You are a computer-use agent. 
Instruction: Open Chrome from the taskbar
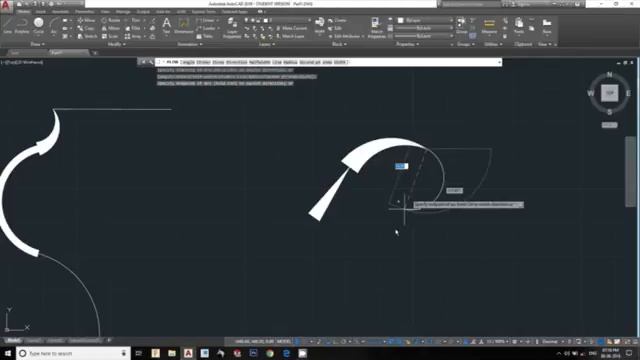pos(270,353)
